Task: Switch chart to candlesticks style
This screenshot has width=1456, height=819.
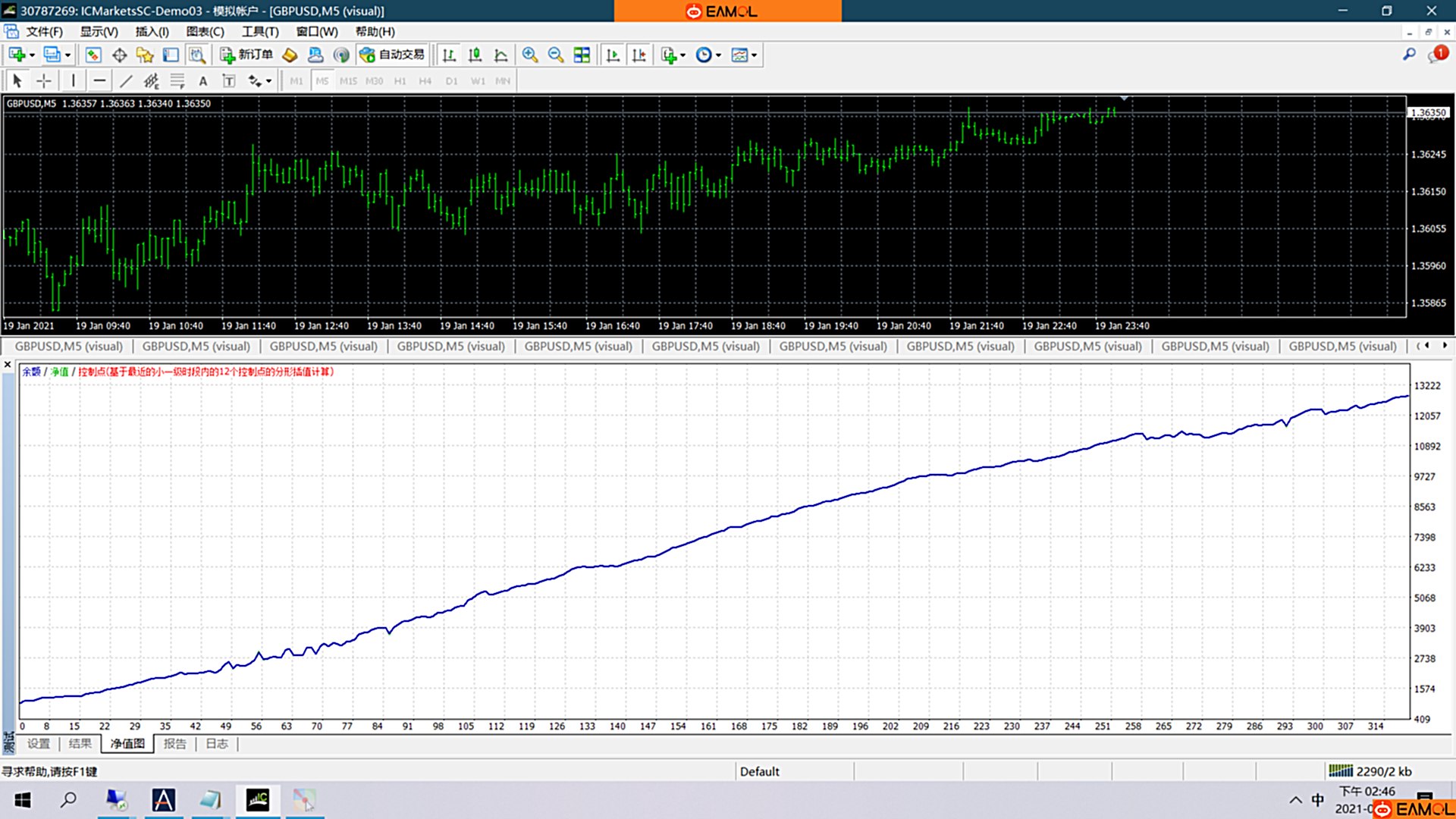Action: [475, 55]
